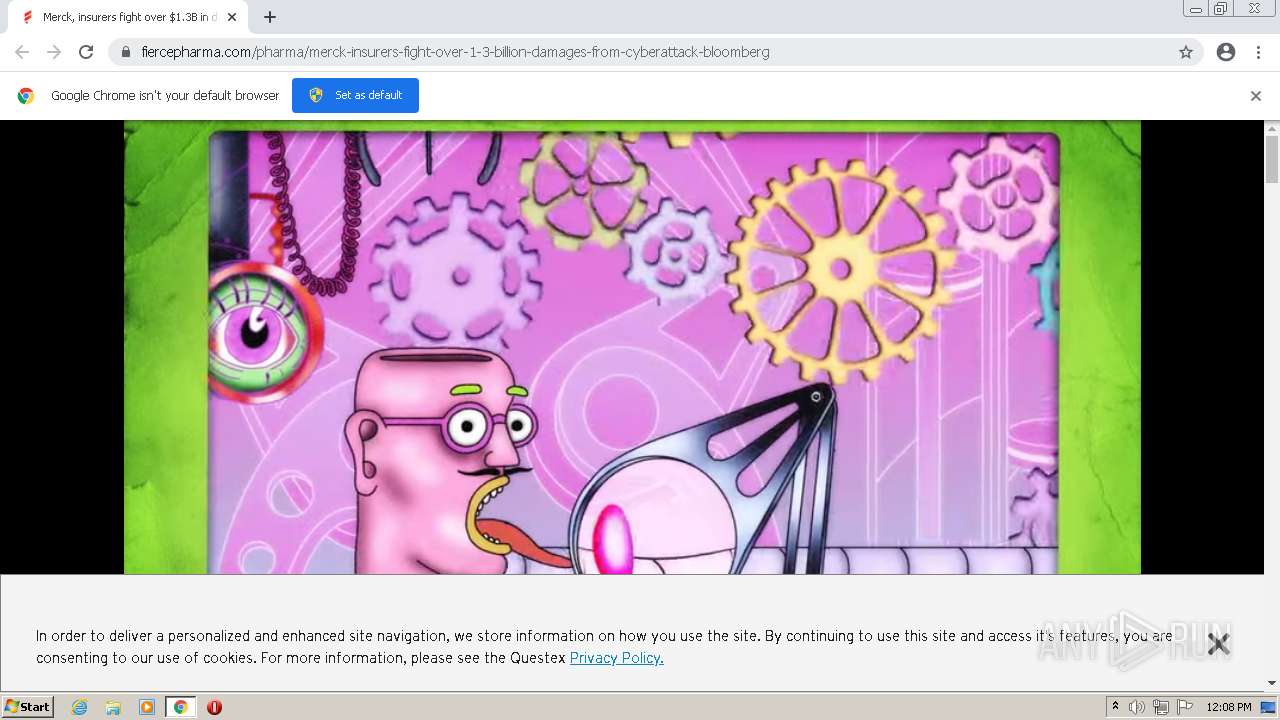Open the network connection tray icon

click(1161, 707)
